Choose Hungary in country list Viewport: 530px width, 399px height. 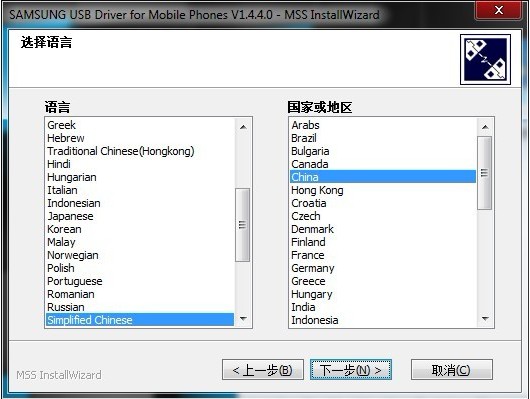[383, 294]
